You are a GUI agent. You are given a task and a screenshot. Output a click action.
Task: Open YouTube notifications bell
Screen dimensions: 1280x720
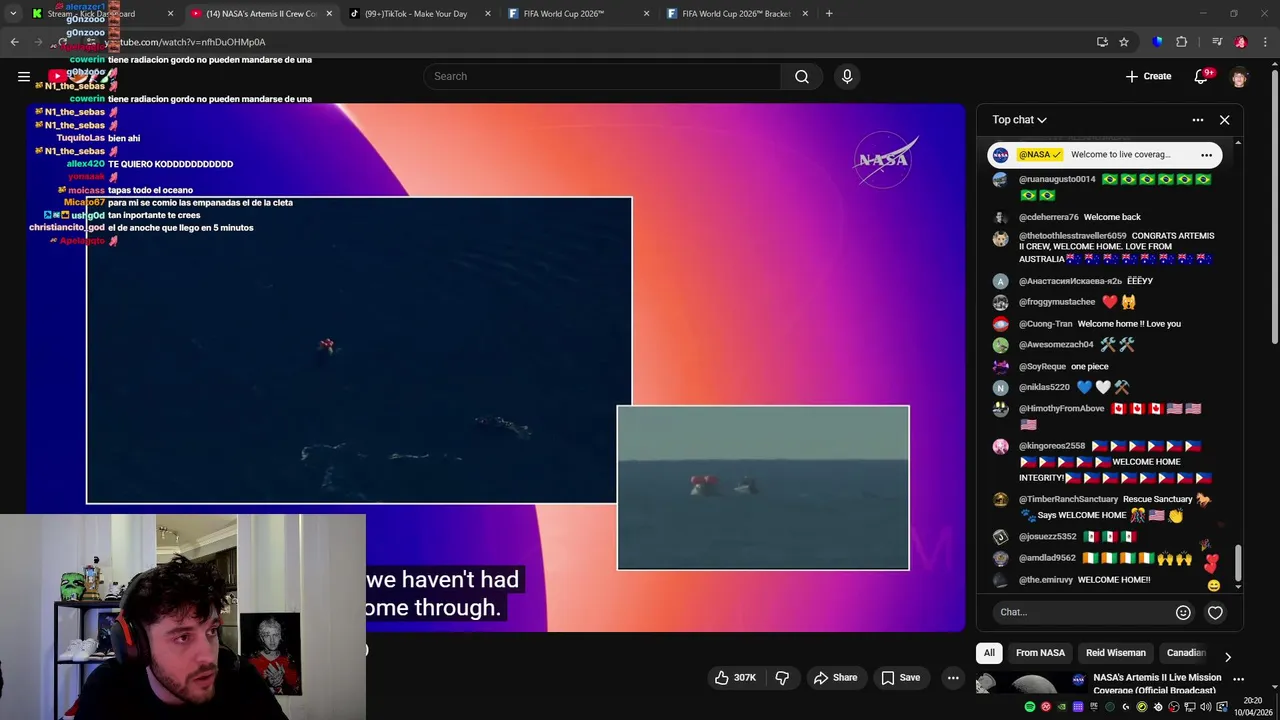click(x=1202, y=76)
